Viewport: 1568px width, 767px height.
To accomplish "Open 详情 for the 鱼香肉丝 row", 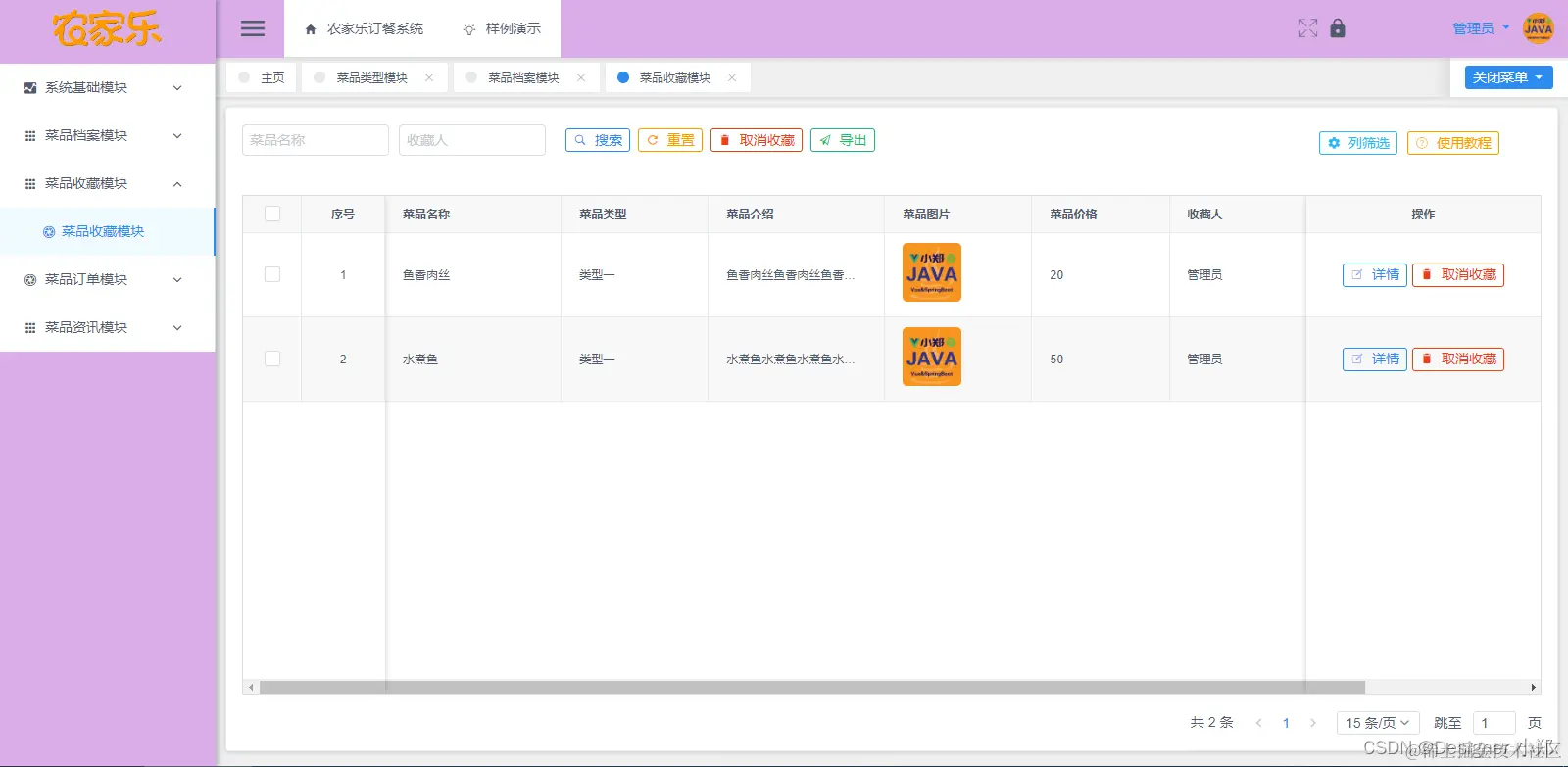I will pyautogui.click(x=1375, y=275).
